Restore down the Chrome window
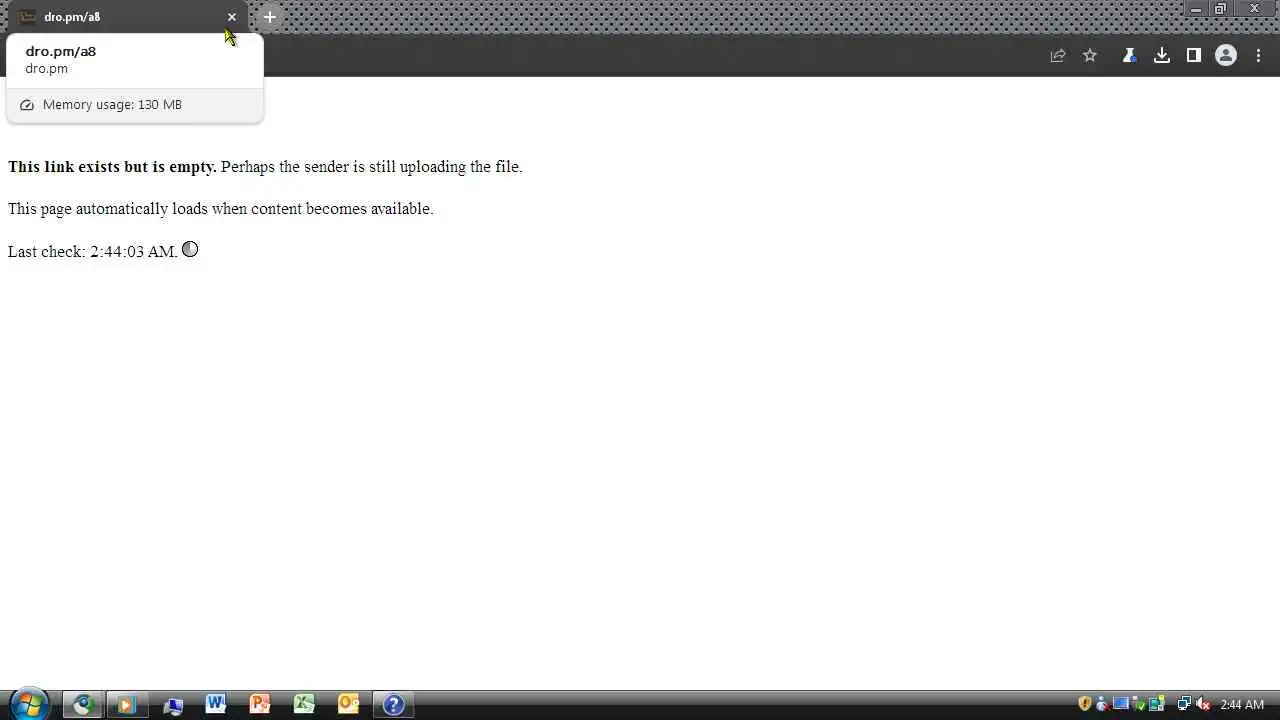The image size is (1280, 720). tap(1221, 9)
